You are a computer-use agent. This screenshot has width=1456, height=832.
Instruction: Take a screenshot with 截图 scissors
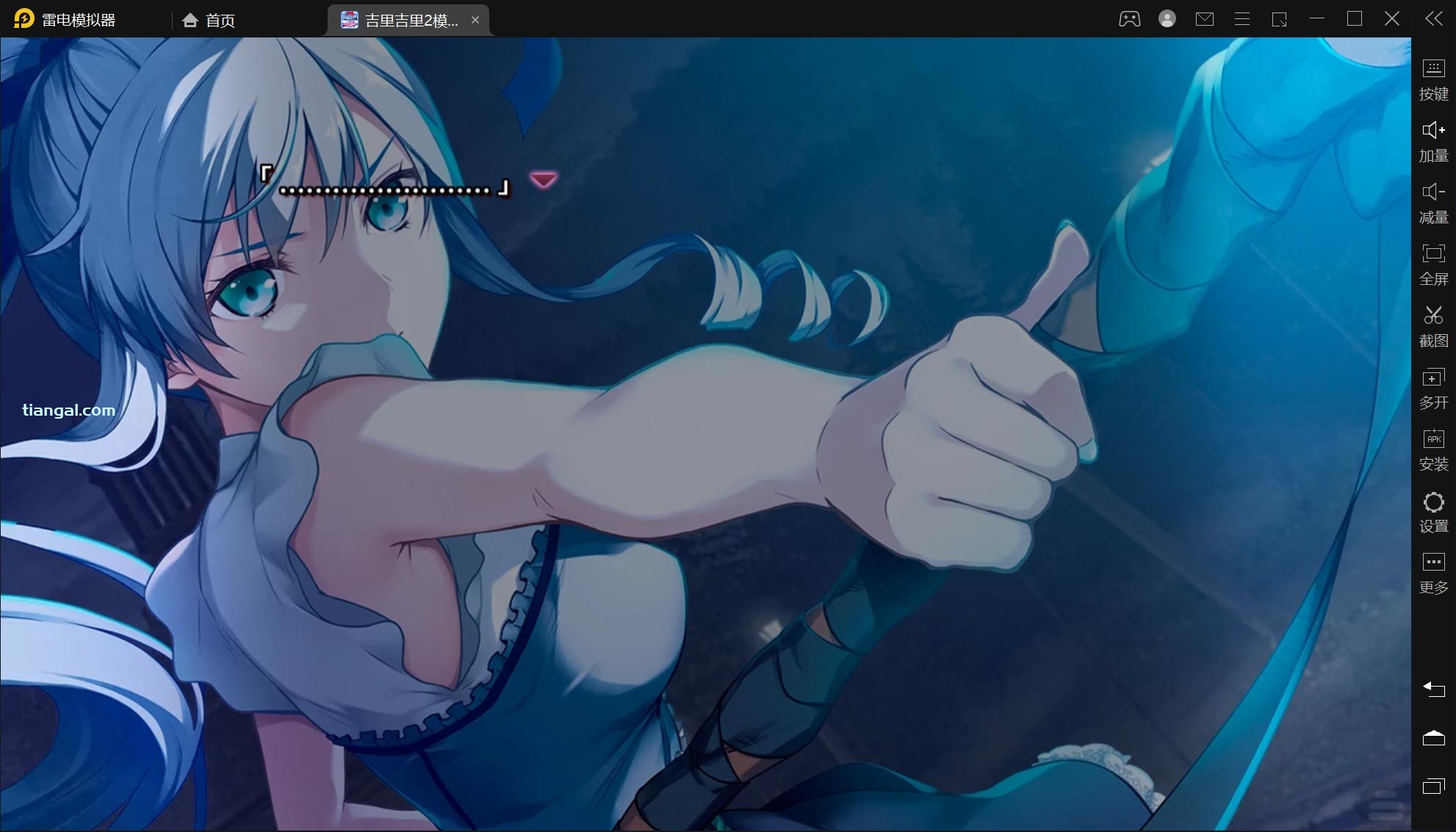(x=1433, y=327)
